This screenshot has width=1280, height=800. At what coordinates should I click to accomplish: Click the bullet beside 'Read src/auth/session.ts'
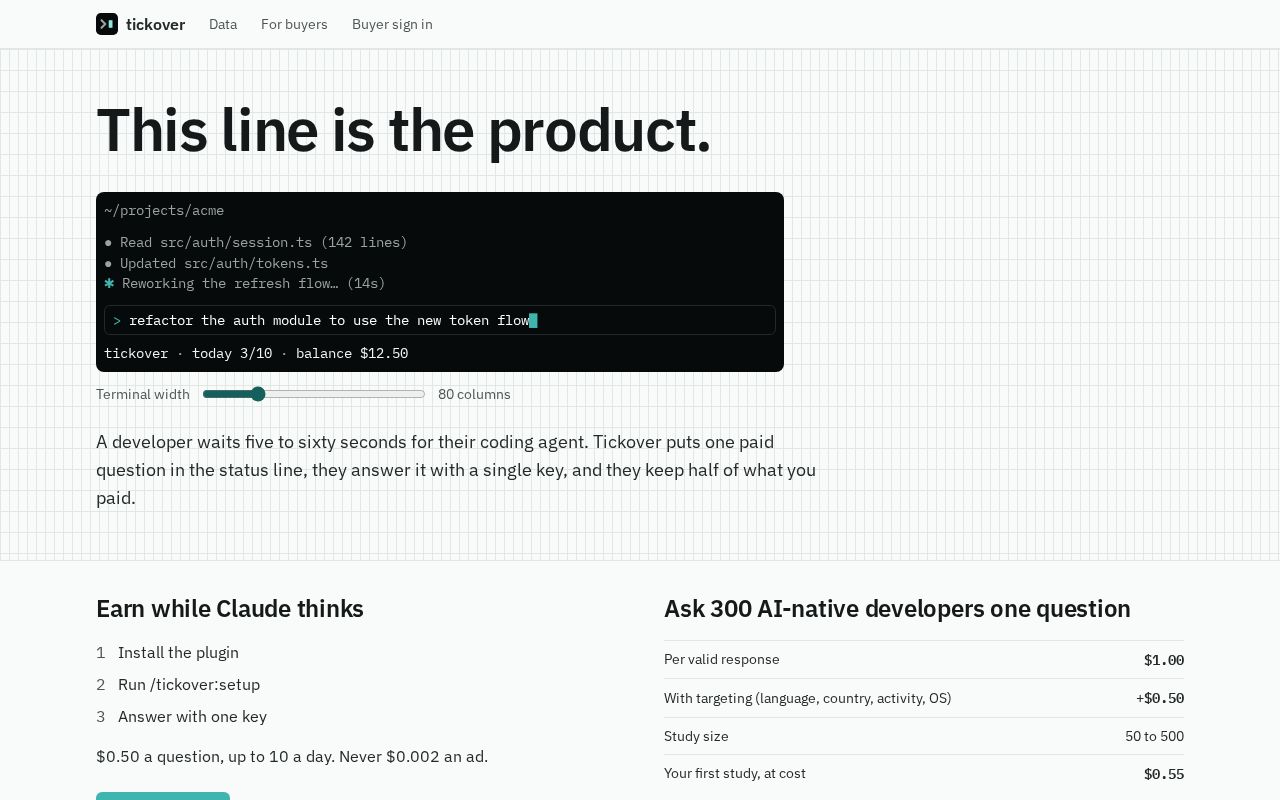point(108,243)
